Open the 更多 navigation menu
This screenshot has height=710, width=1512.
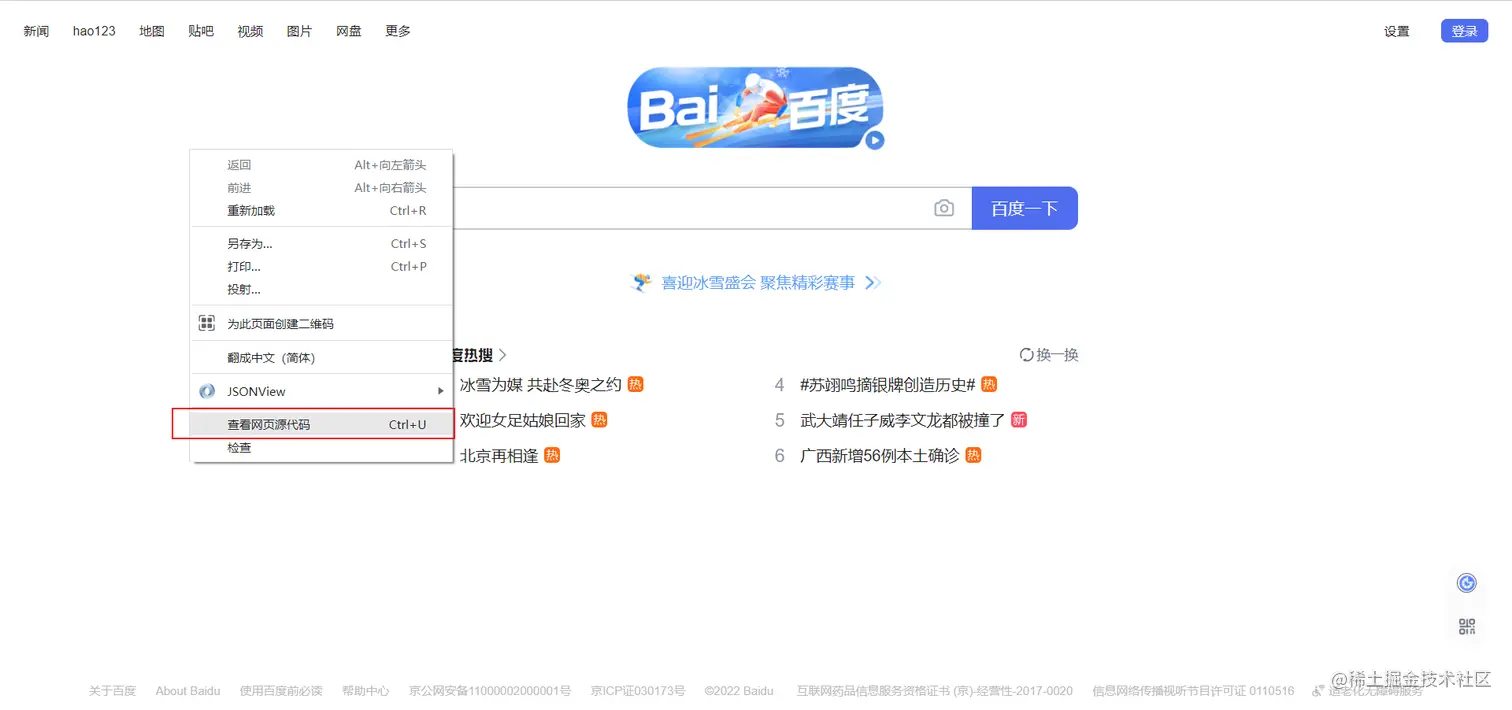[x=398, y=31]
